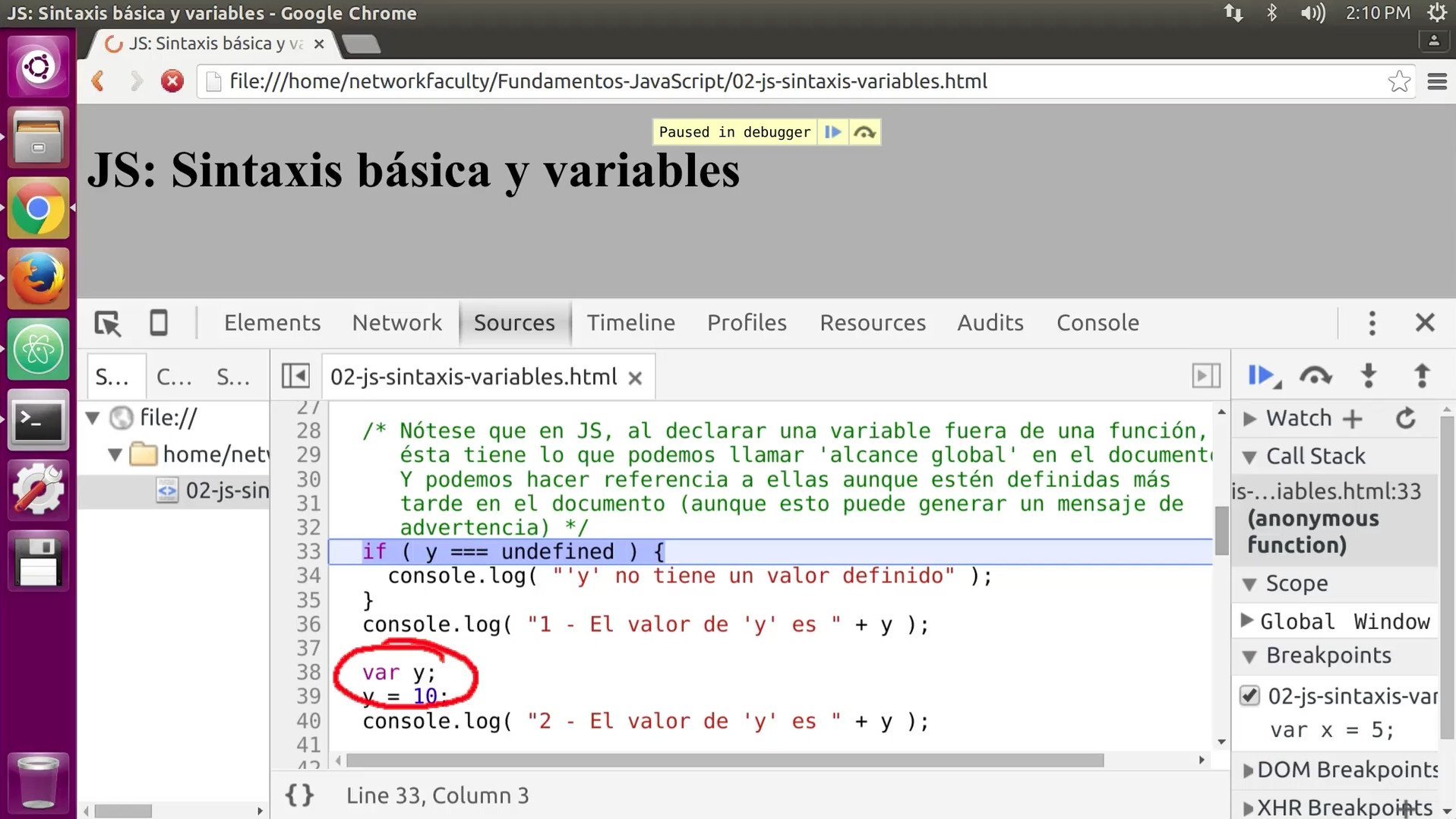Collapse the home/netw folder node

(x=115, y=454)
